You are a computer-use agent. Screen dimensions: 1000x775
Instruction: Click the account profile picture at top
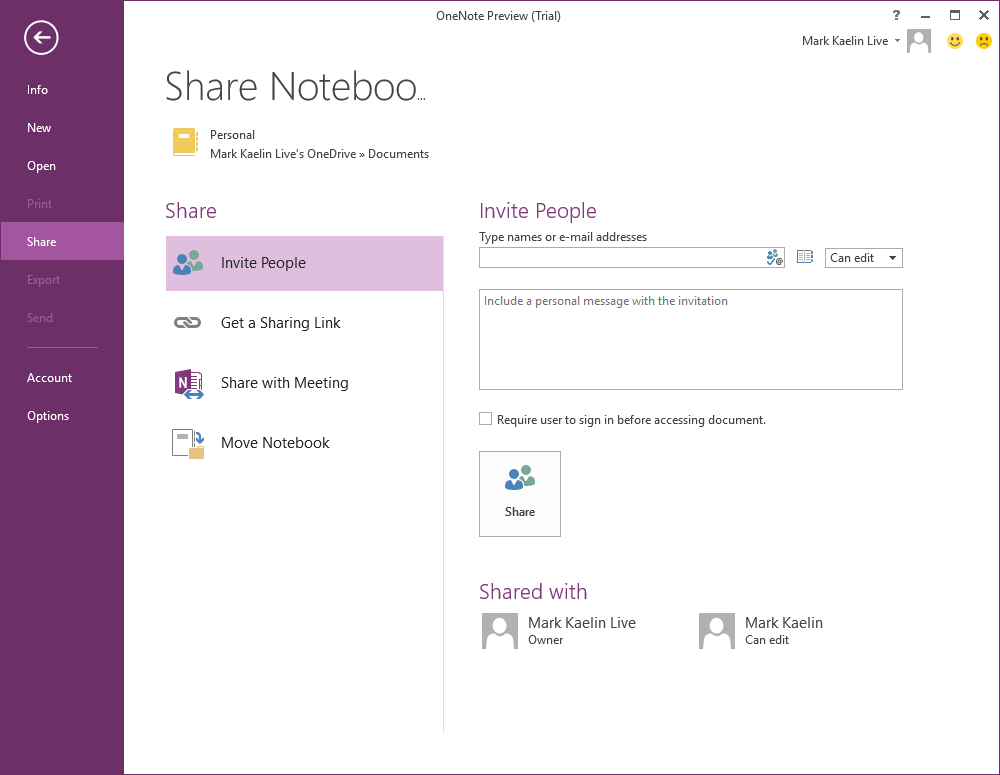coord(918,41)
